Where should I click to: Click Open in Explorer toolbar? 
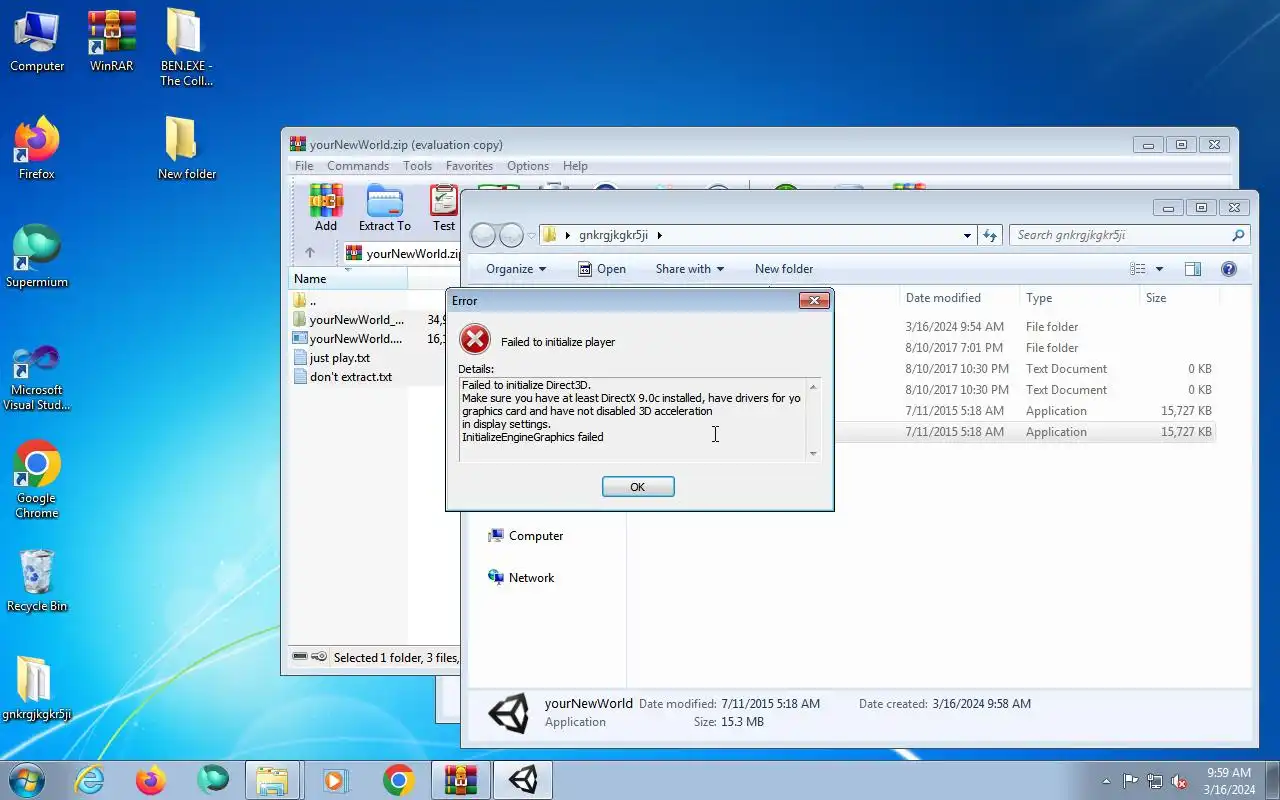[602, 269]
